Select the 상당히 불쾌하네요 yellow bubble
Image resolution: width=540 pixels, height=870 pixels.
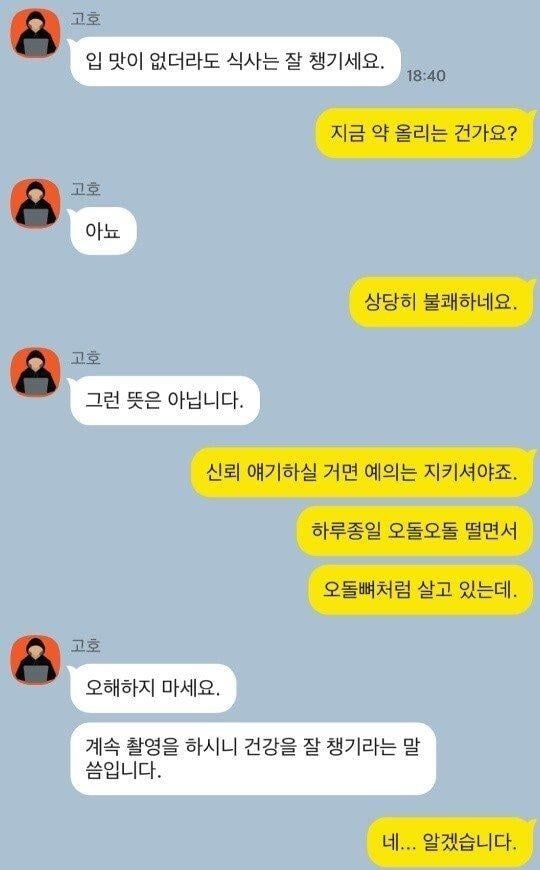click(x=441, y=302)
